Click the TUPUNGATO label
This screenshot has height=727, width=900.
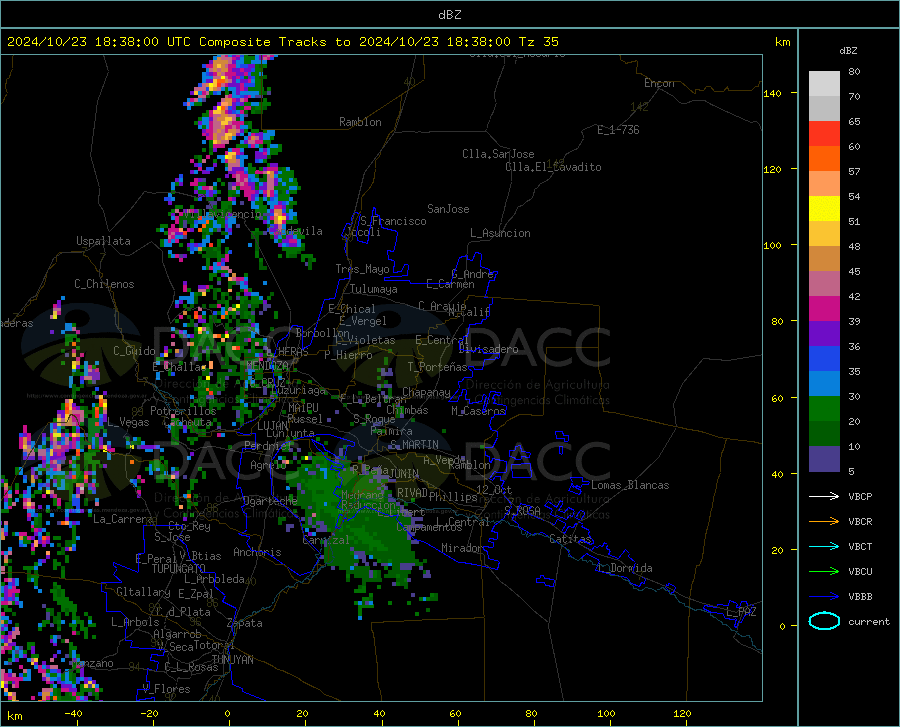(x=179, y=569)
